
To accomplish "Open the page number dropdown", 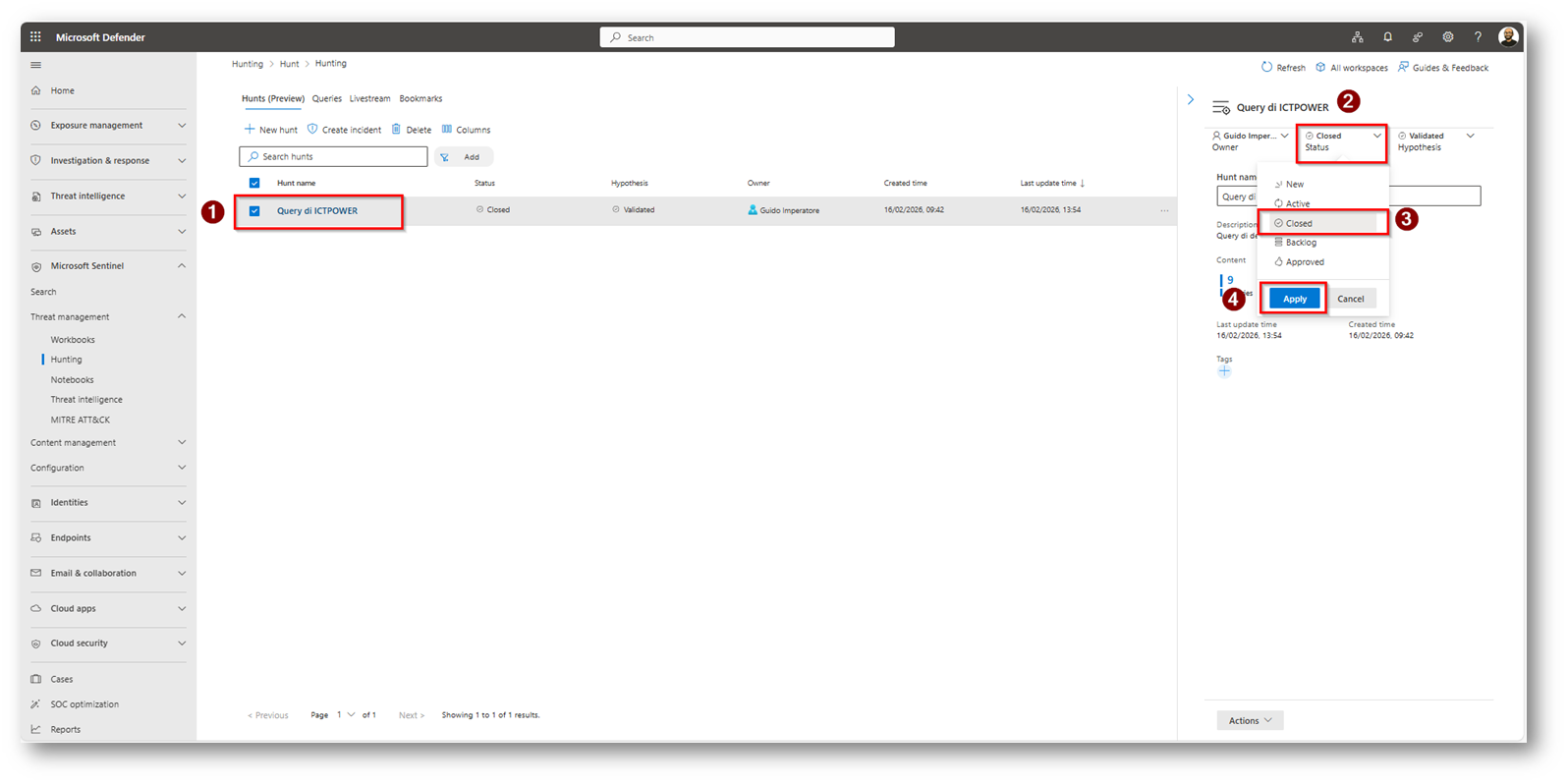I will coord(345,715).
